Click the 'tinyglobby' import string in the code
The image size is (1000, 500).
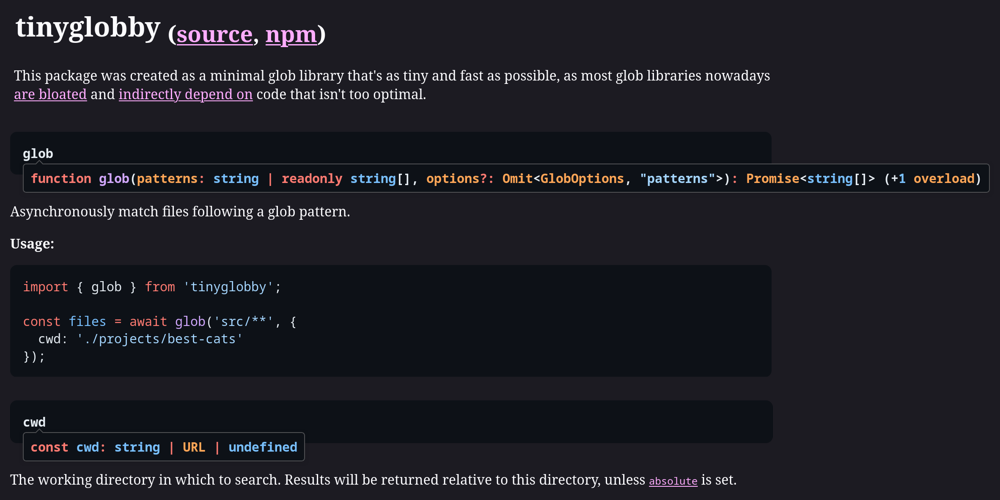(x=228, y=287)
